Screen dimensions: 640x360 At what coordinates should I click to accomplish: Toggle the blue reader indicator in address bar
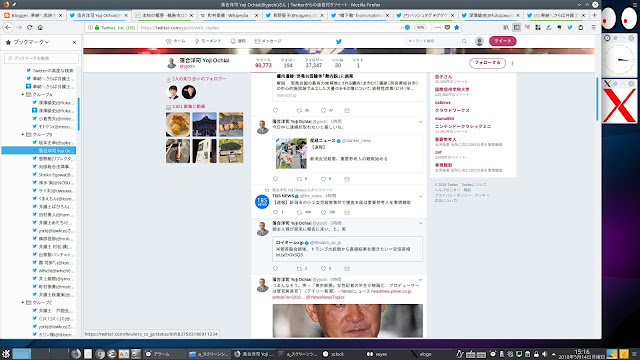point(406,27)
